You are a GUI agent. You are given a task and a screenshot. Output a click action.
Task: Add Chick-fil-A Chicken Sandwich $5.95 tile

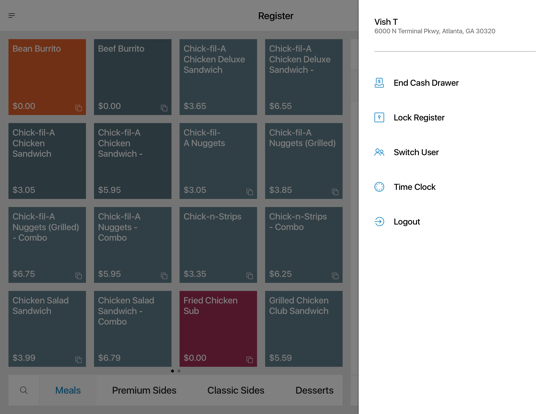click(133, 161)
